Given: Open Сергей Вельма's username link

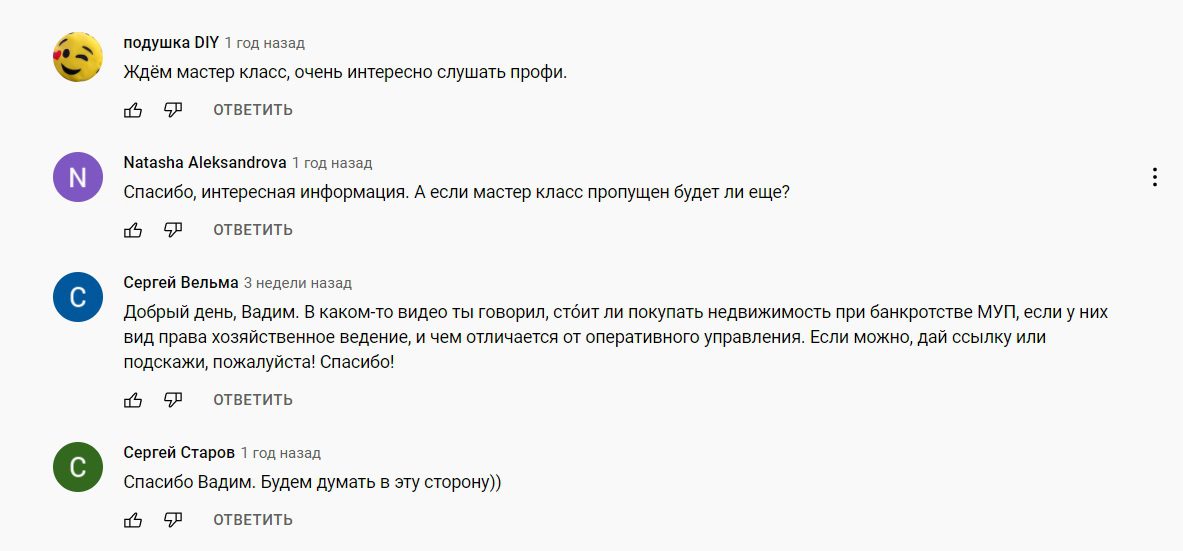Looking at the screenshot, I should (x=181, y=283).
